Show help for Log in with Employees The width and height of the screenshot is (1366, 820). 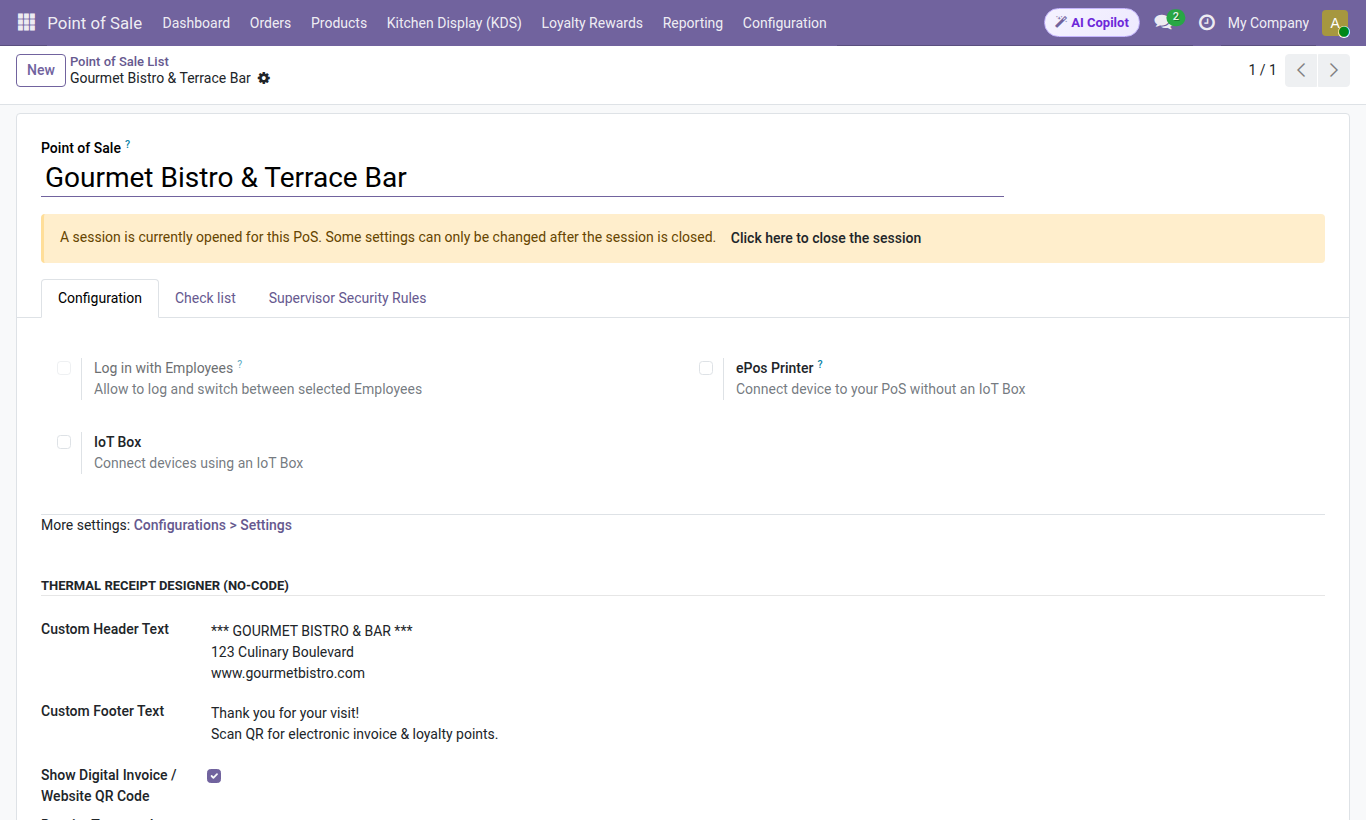pos(240,364)
